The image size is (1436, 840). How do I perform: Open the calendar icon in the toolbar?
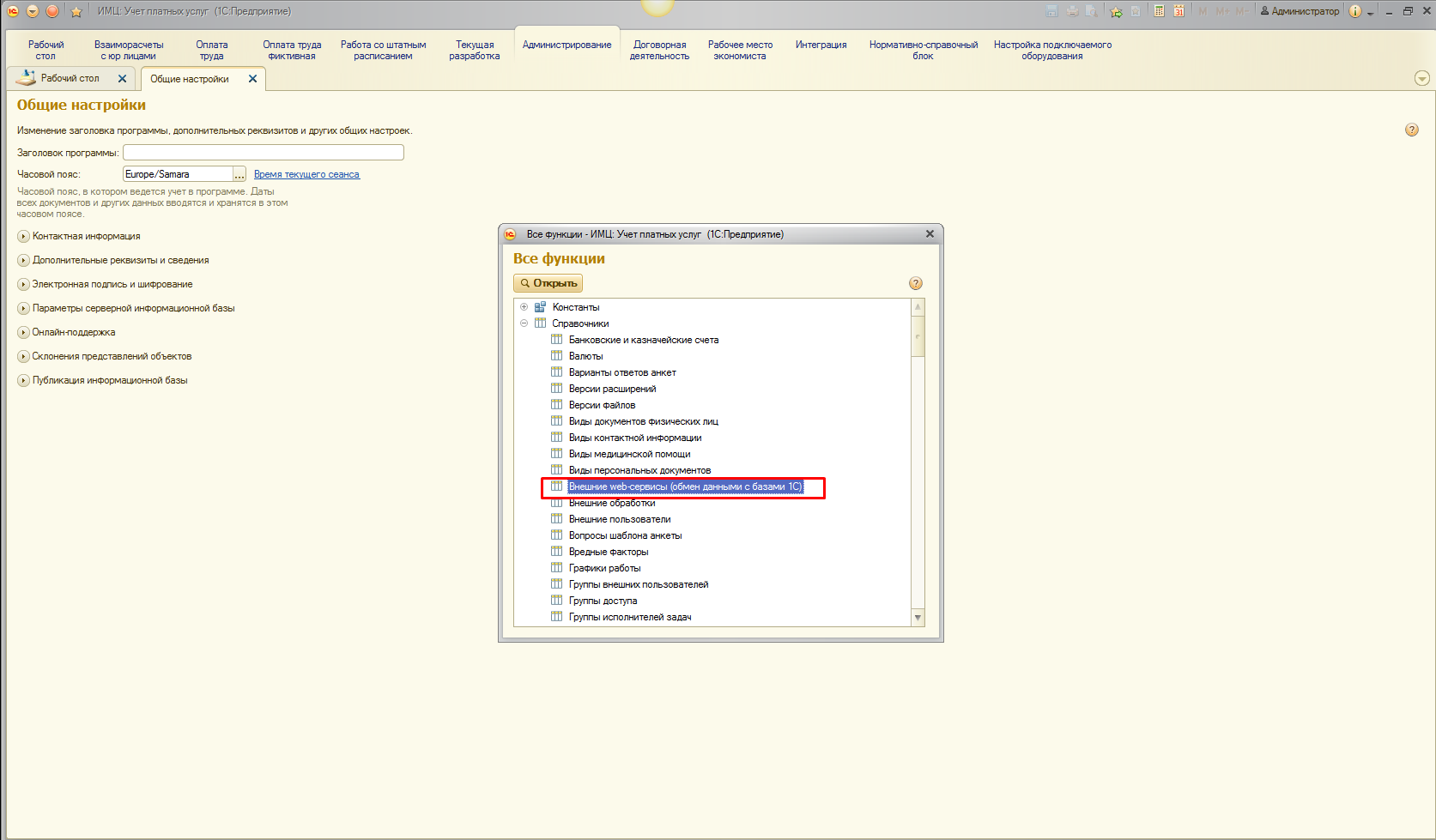pyautogui.click(x=1179, y=11)
